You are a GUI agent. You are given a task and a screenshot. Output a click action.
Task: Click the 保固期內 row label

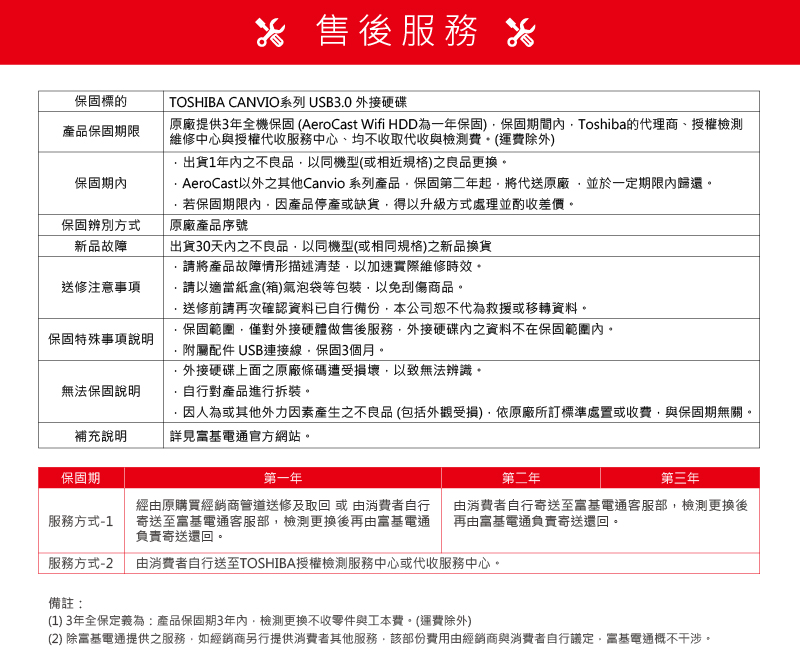coord(101,183)
